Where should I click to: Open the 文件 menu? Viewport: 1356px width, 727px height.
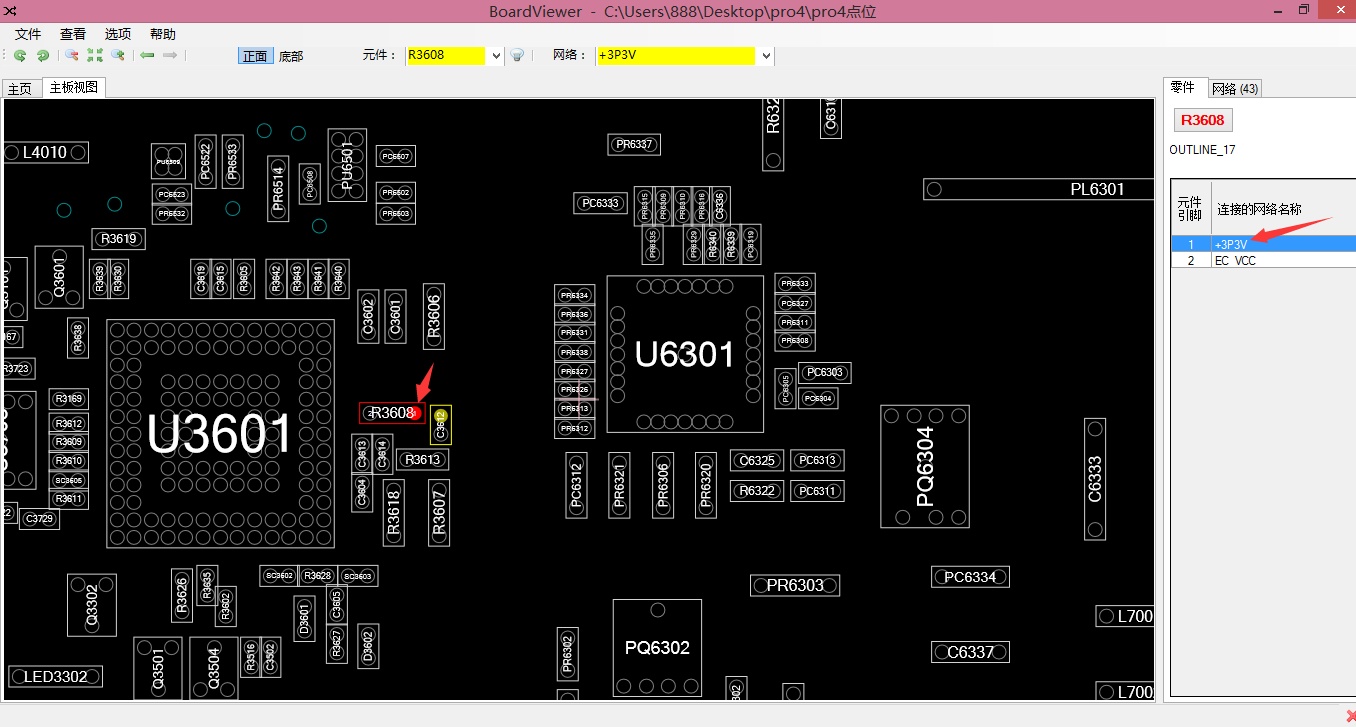28,34
